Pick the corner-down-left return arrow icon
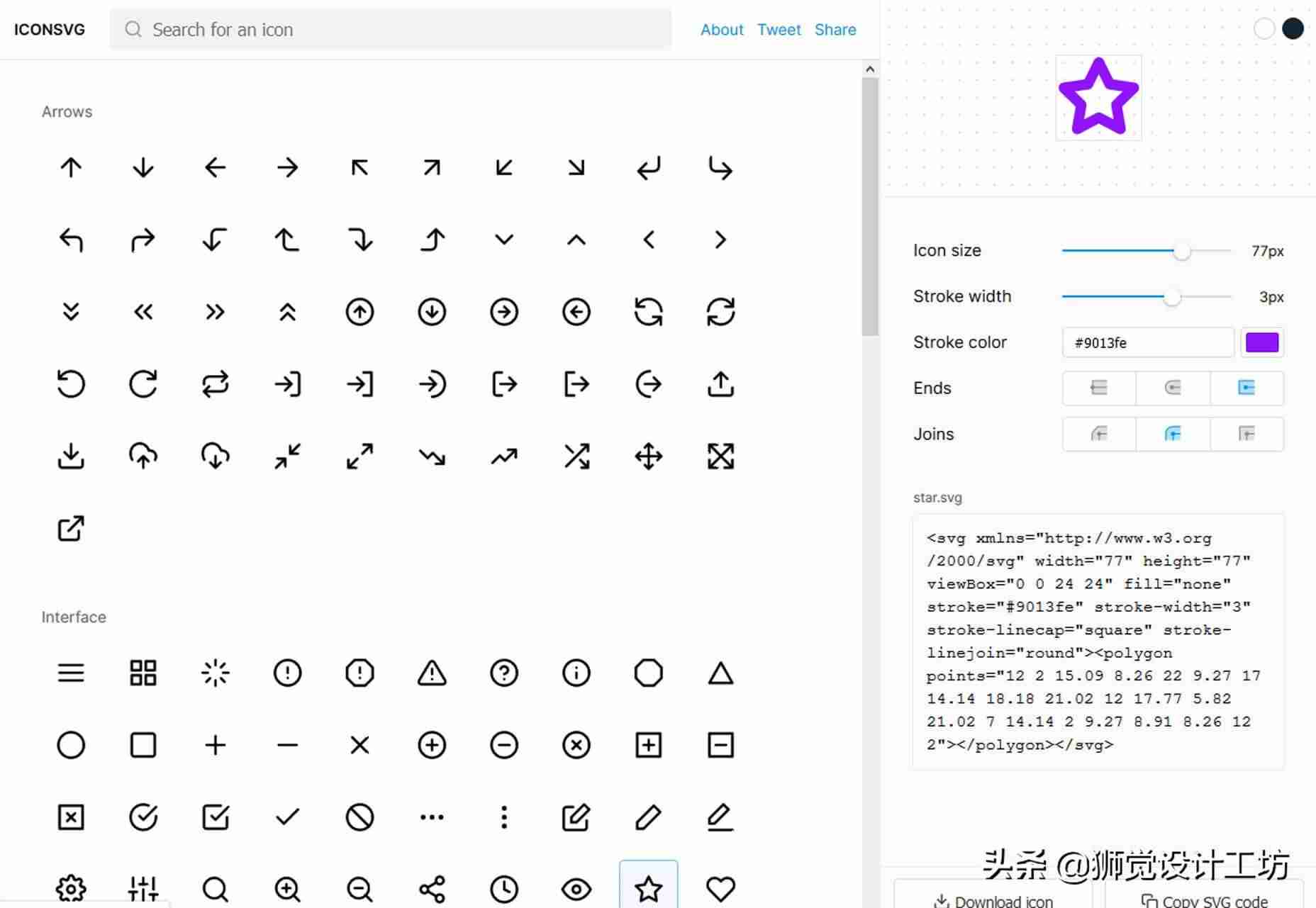 click(649, 168)
